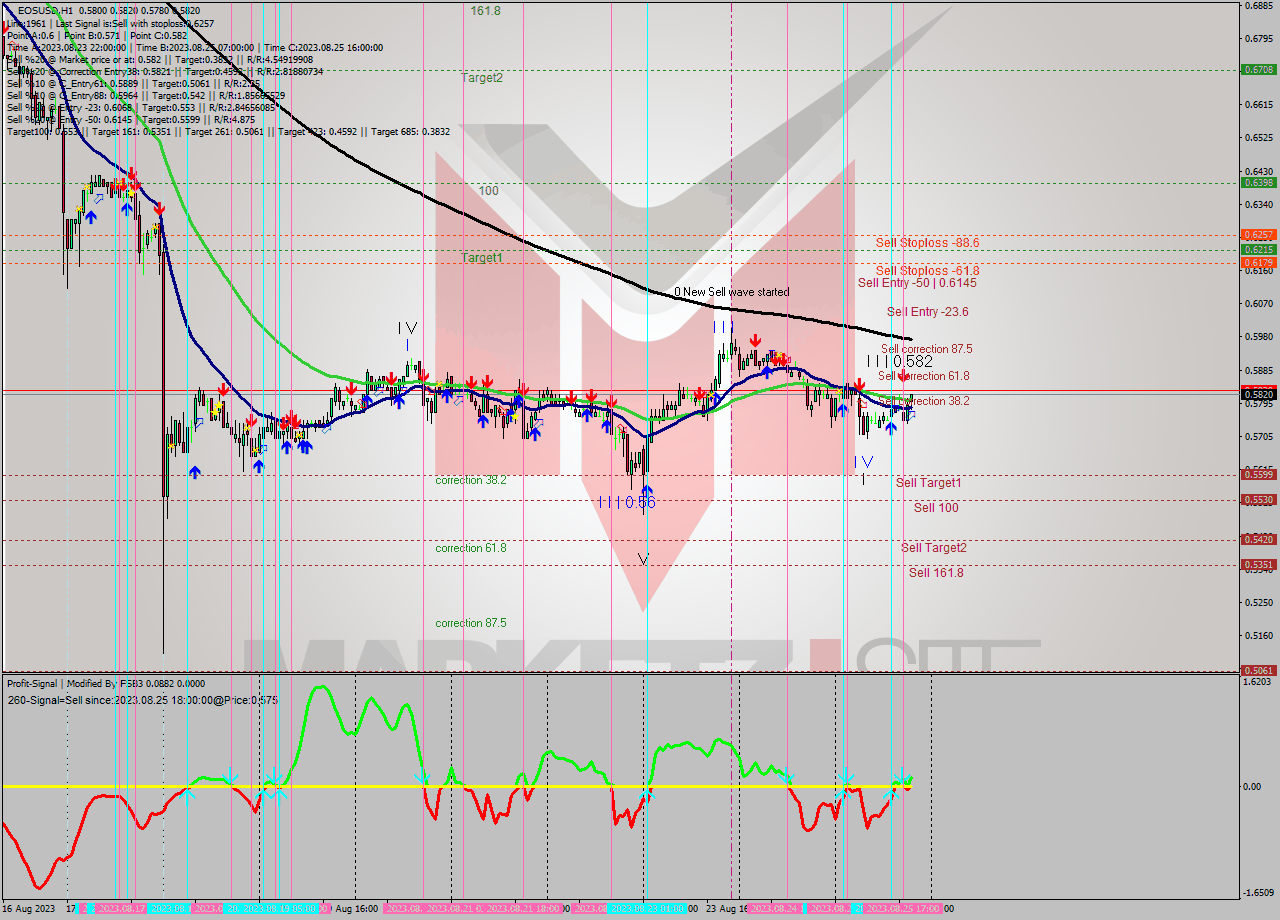Click the 'Sell Target1' label
The height and width of the screenshot is (920, 1280).
tap(928, 482)
